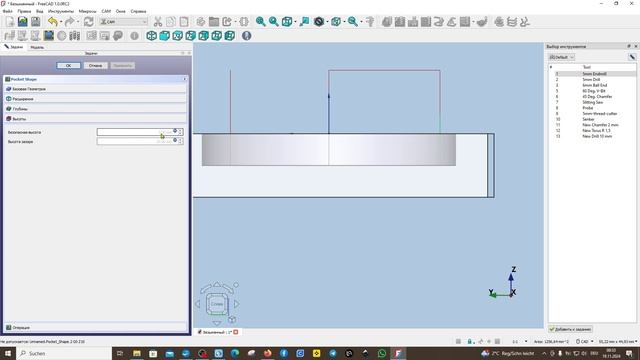Click the draw style cube icon
Screen dimensions: 640x360
(x=287, y=22)
